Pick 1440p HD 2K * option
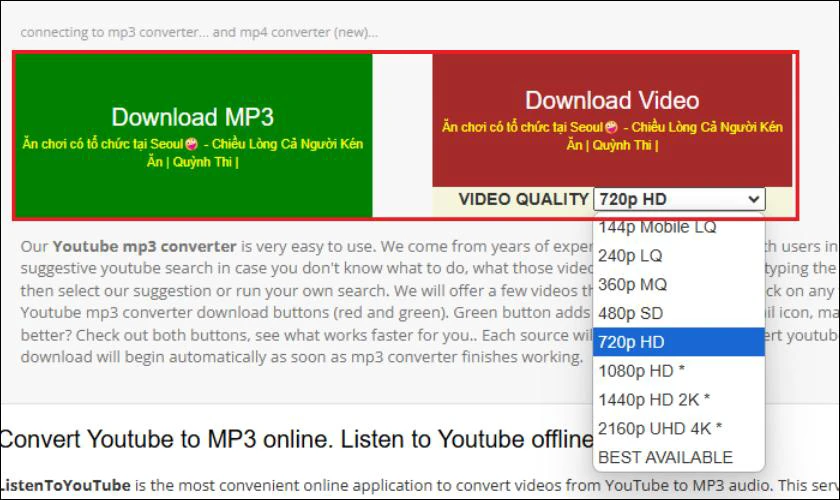Image resolution: width=840 pixels, height=500 pixels. [x=678, y=400]
